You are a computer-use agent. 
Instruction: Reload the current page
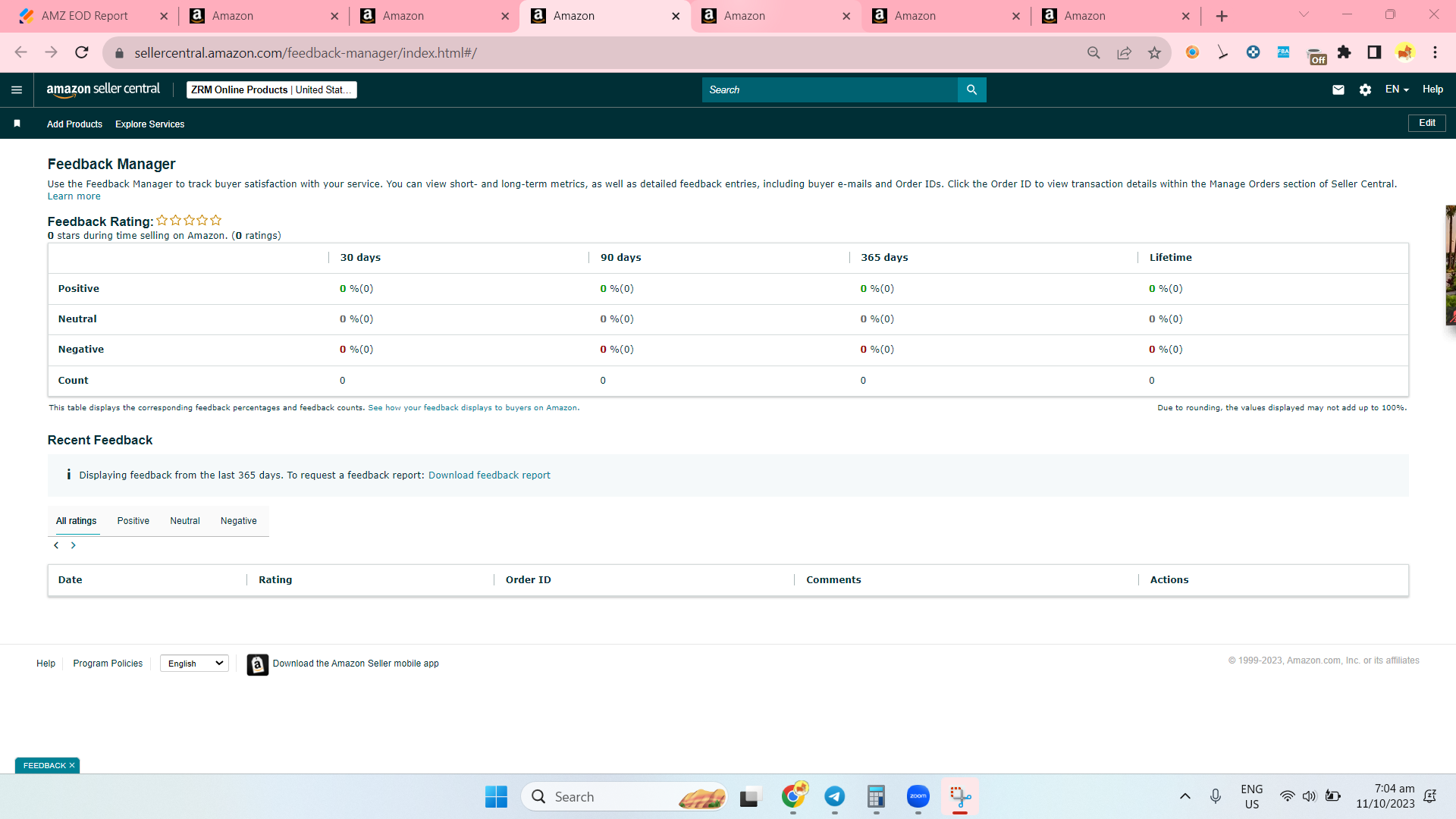coord(82,52)
